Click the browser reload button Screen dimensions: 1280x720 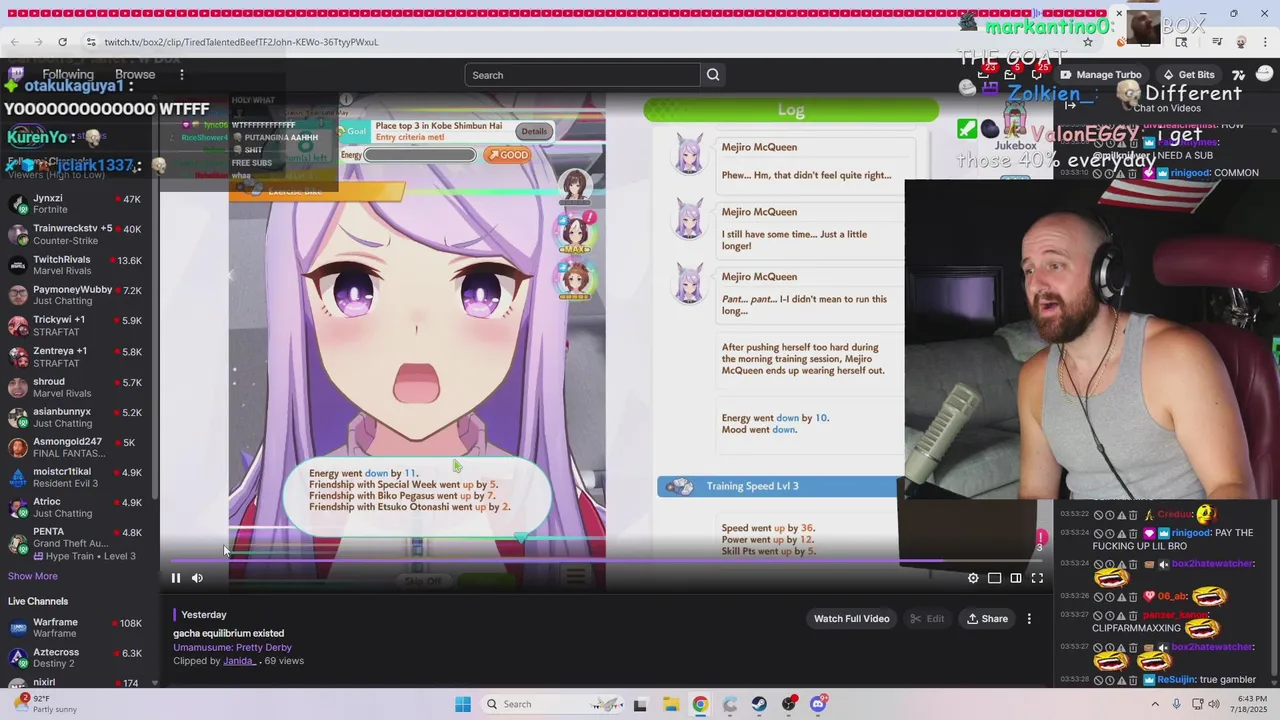(x=62, y=42)
